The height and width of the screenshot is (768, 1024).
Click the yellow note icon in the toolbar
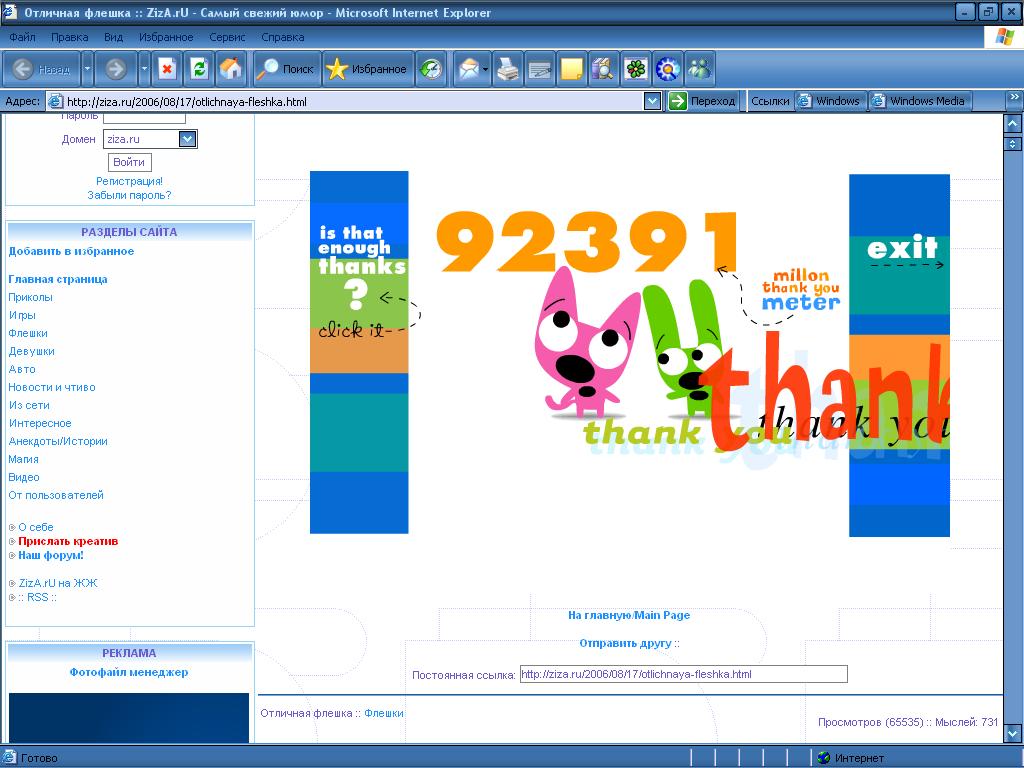pyautogui.click(x=572, y=69)
